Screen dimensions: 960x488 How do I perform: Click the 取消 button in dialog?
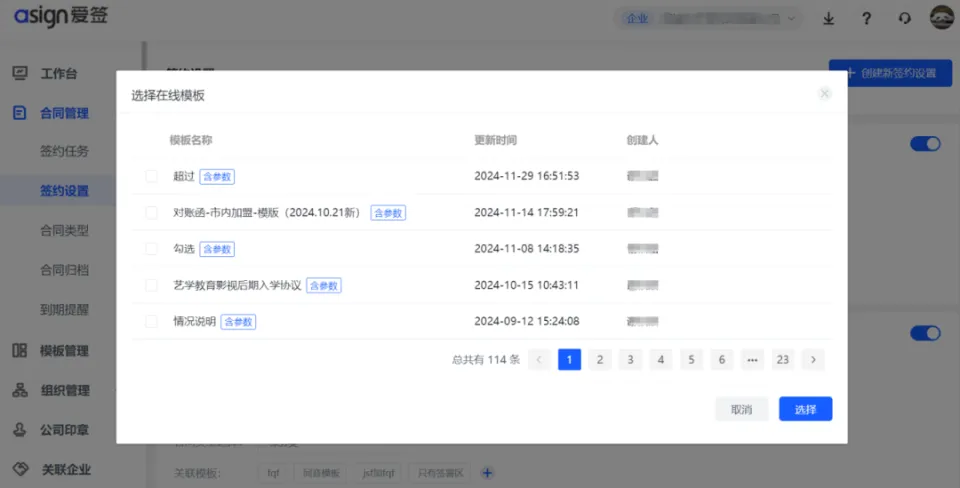point(741,409)
